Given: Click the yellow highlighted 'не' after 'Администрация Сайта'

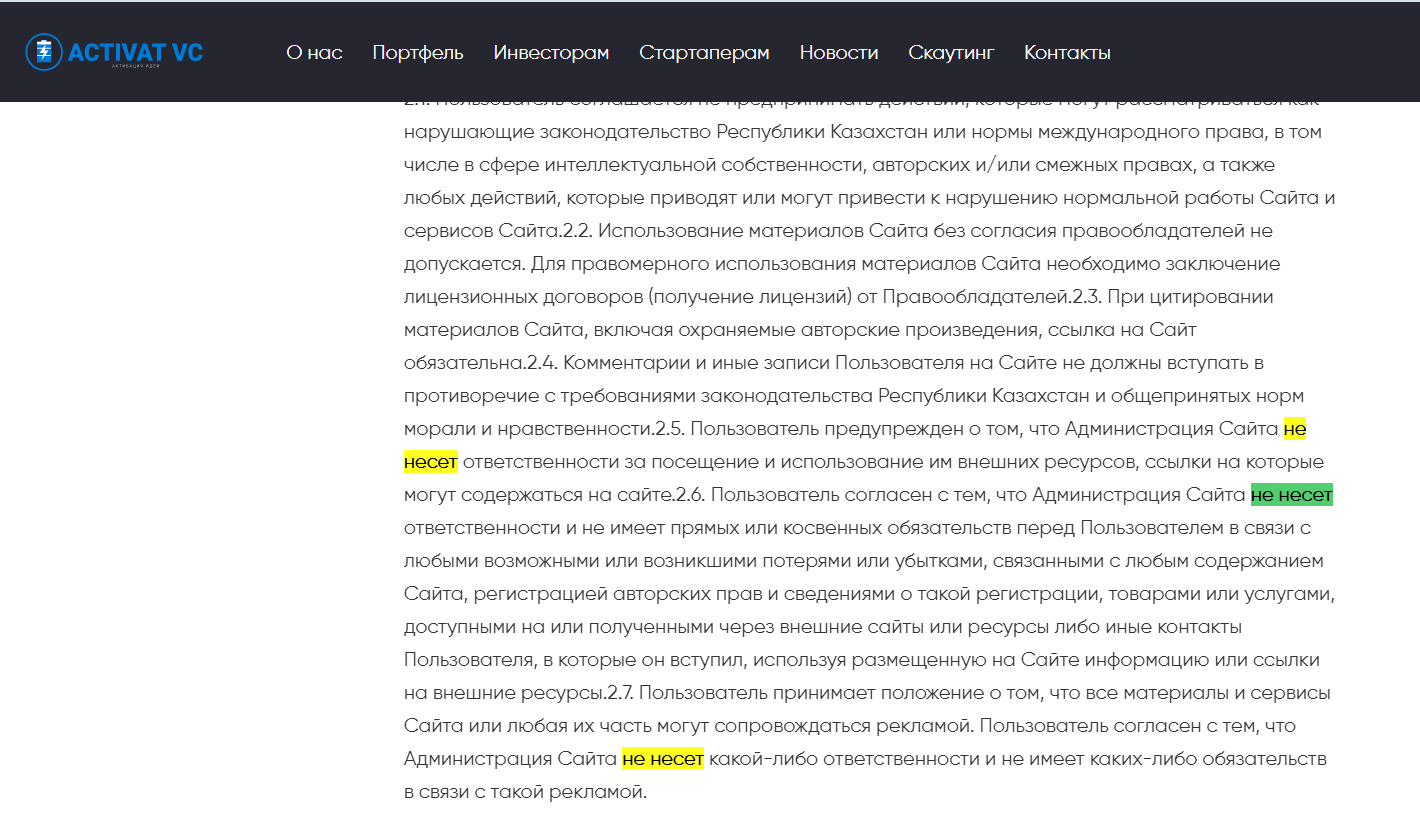Looking at the screenshot, I should (x=1295, y=429).
